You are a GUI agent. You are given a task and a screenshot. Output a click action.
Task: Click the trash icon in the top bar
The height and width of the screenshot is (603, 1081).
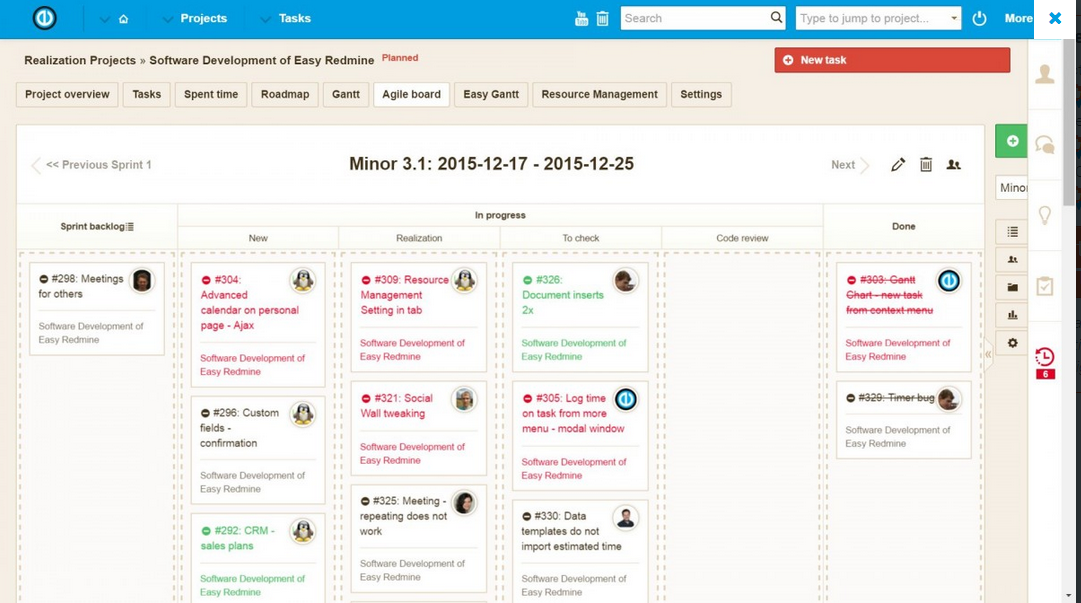pos(603,19)
